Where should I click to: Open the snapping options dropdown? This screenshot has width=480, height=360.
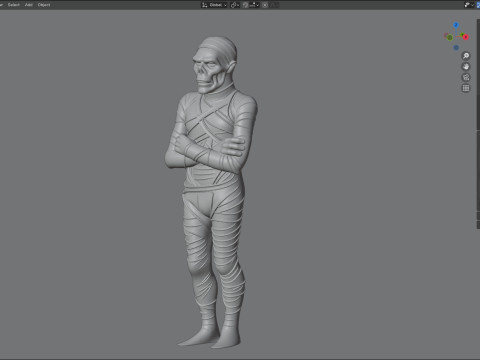[254, 5]
